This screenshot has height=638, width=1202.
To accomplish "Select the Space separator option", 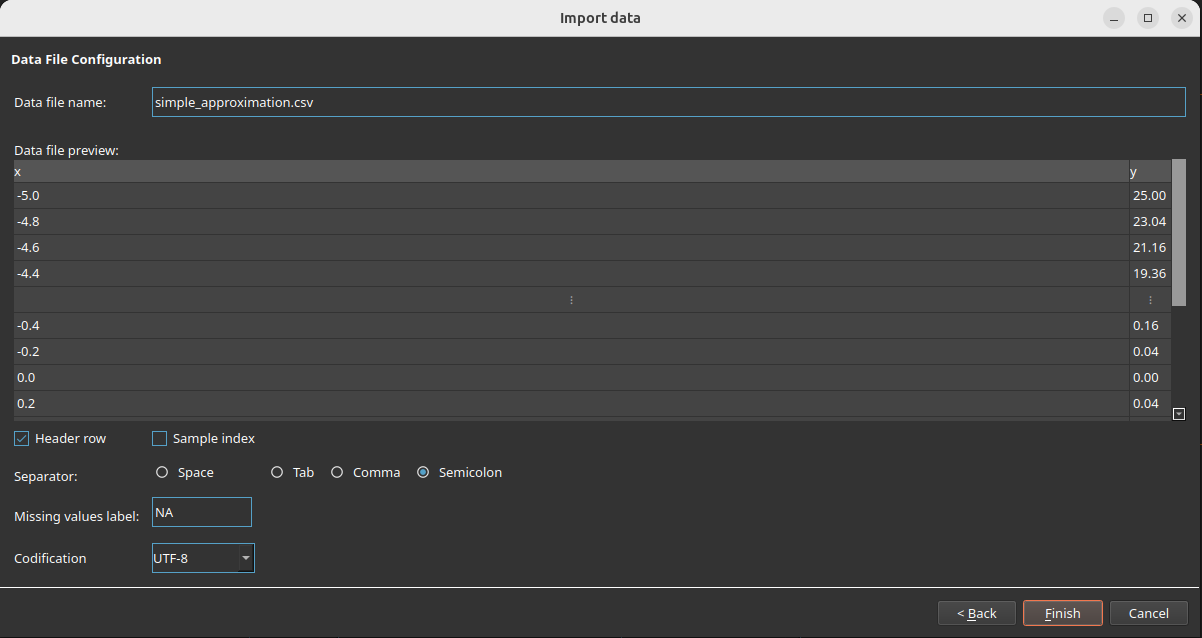I will click(162, 472).
